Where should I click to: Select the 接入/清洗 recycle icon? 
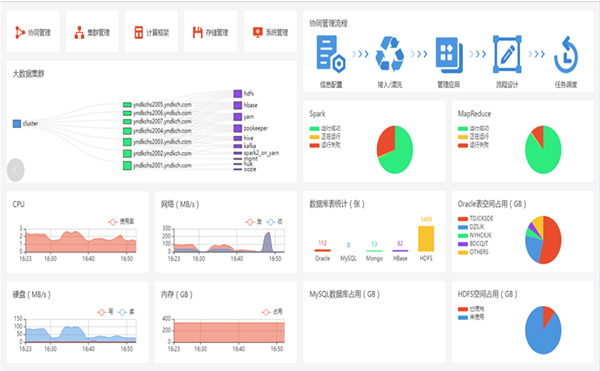coord(390,54)
